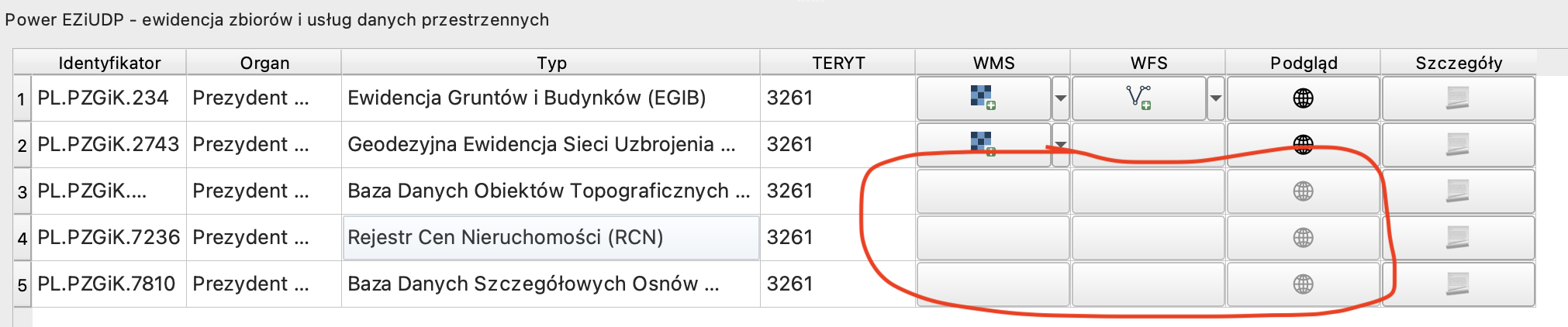Open details icon for PL.PZGiK.7810
Viewport: 1568px width, 327px height.
[1458, 284]
